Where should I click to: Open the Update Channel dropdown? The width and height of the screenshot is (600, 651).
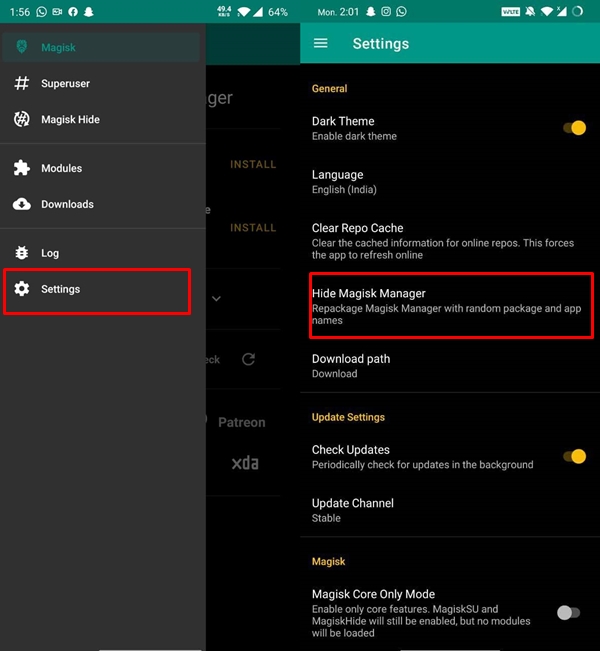coord(450,510)
